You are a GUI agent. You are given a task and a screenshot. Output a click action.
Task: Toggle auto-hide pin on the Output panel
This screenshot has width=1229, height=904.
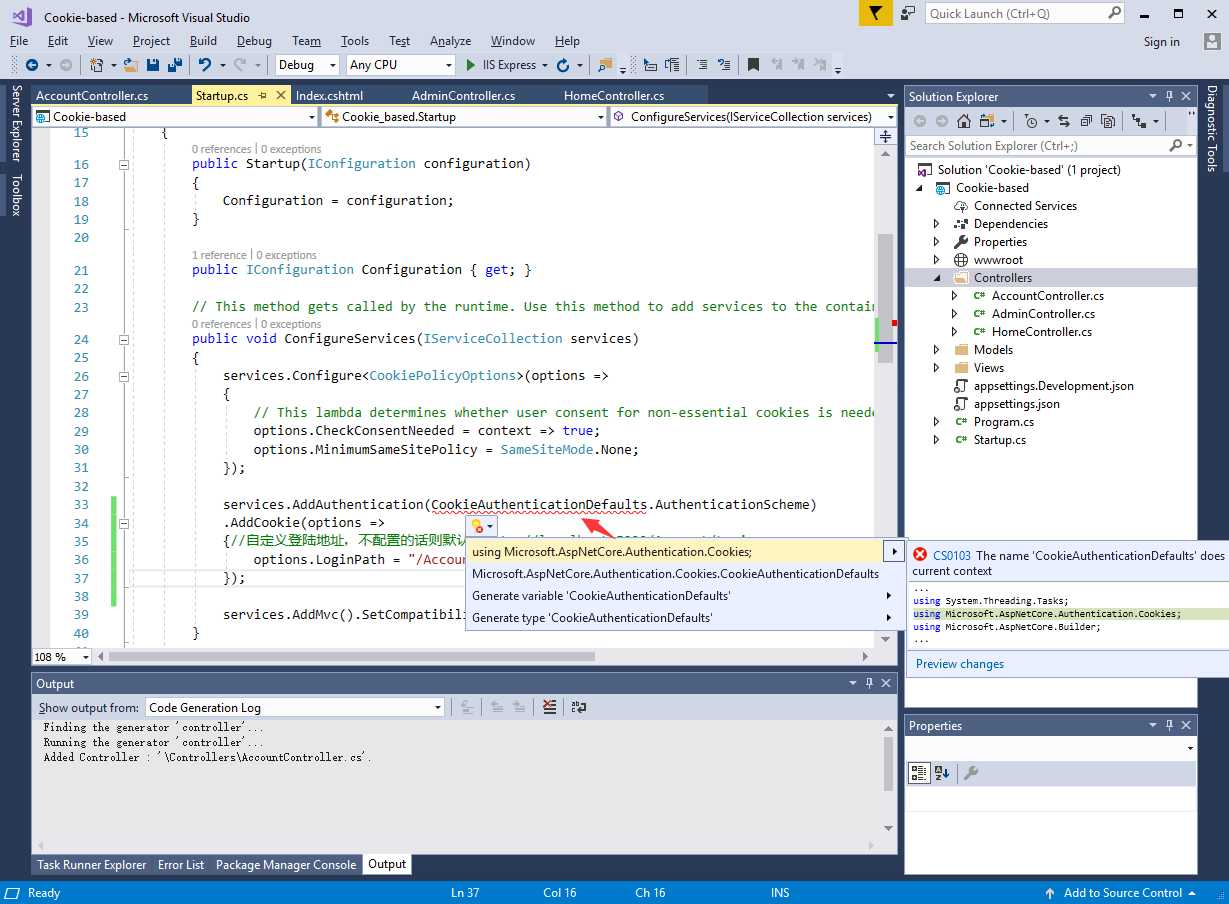click(869, 683)
